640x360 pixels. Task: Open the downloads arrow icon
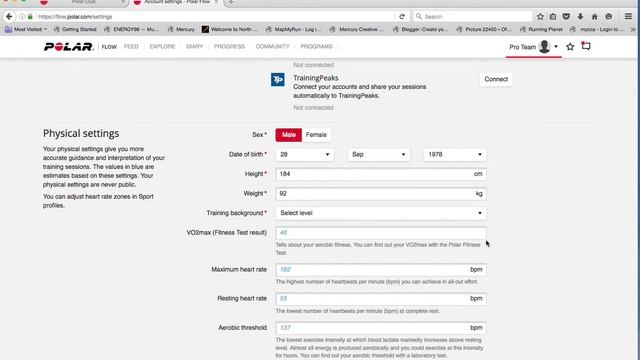[x=580, y=17]
